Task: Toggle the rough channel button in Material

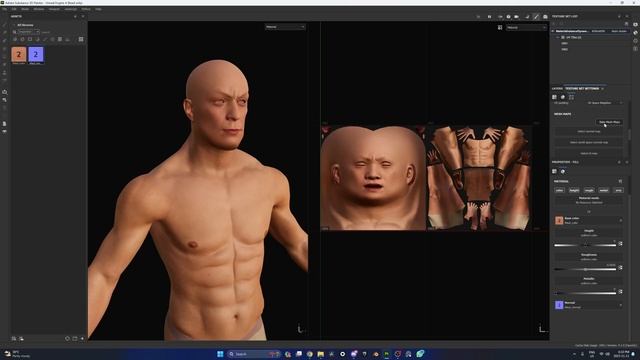Action: [589, 190]
